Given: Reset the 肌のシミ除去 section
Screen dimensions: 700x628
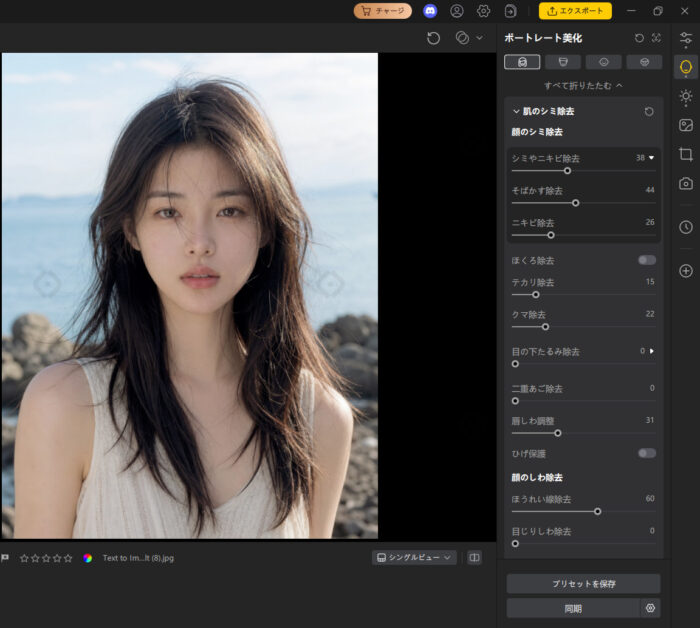Looking at the screenshot, I should [x=649, y=112].
